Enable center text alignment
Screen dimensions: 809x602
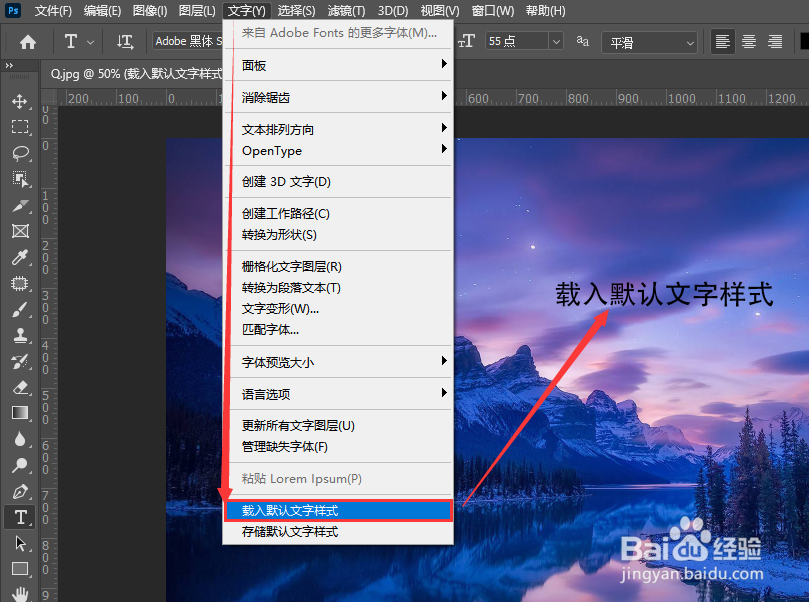748,42
